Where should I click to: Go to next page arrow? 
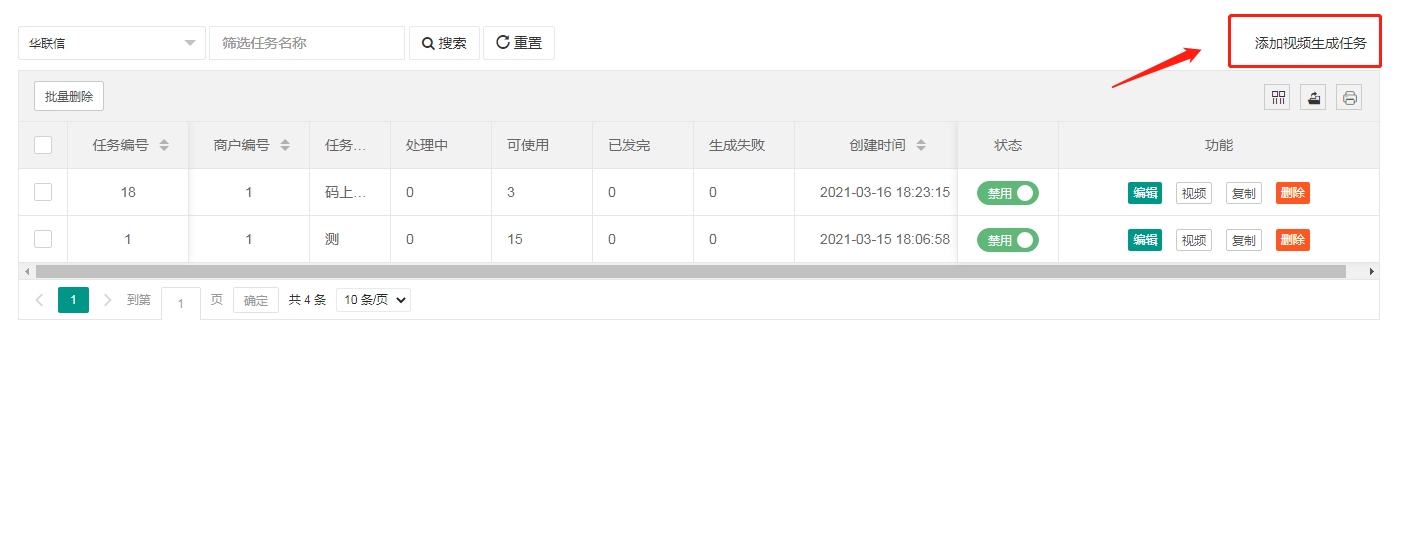click(x=108, y=300)
